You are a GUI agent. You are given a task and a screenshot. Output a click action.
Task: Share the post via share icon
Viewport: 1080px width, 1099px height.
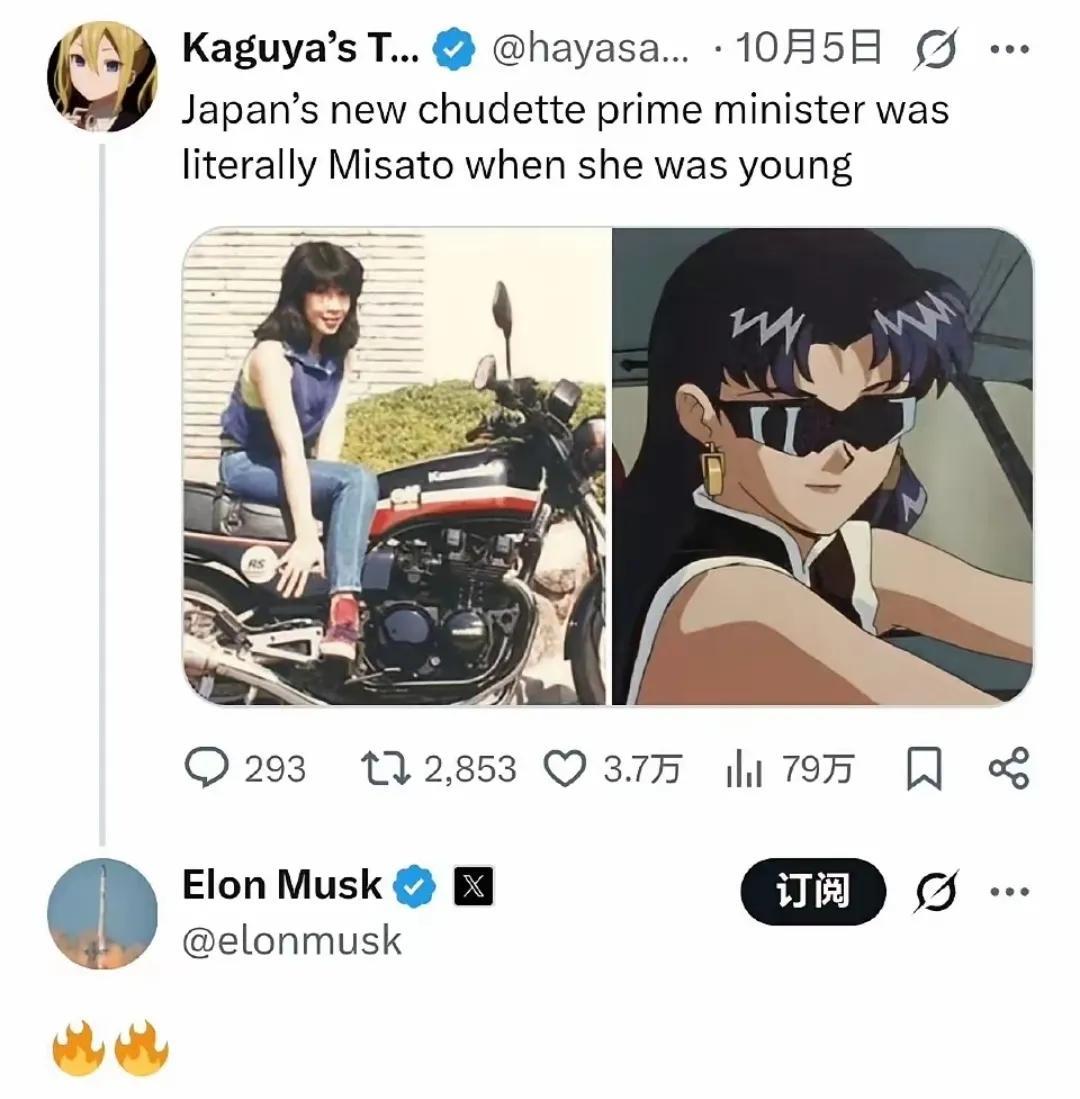click(x=1007, y=768)
